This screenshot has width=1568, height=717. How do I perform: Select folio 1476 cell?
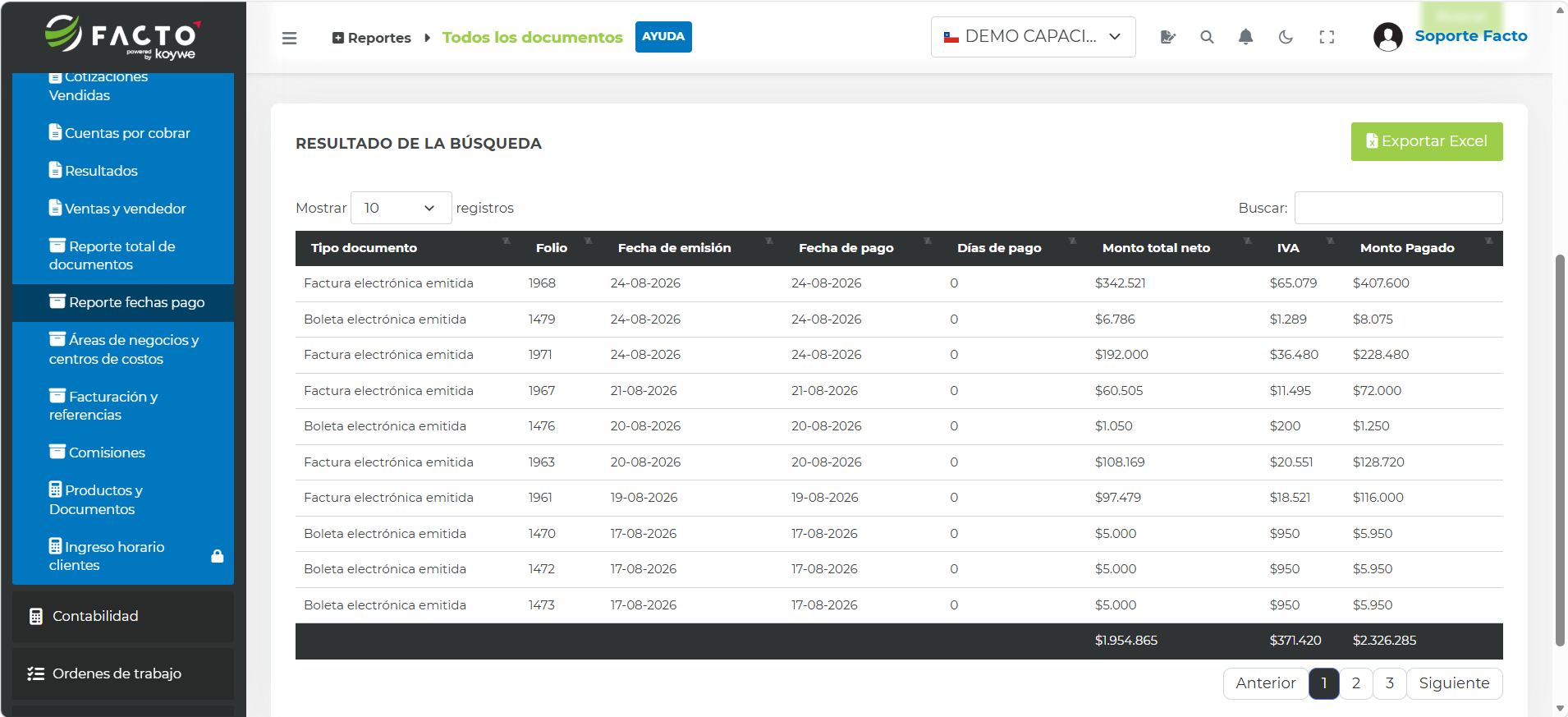tap(542, 426)
